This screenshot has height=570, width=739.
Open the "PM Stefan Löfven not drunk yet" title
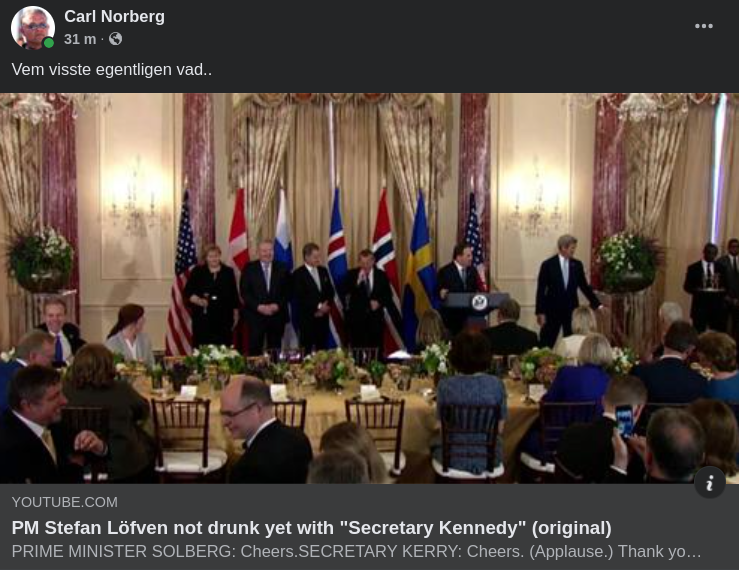(x=312, y=528)
